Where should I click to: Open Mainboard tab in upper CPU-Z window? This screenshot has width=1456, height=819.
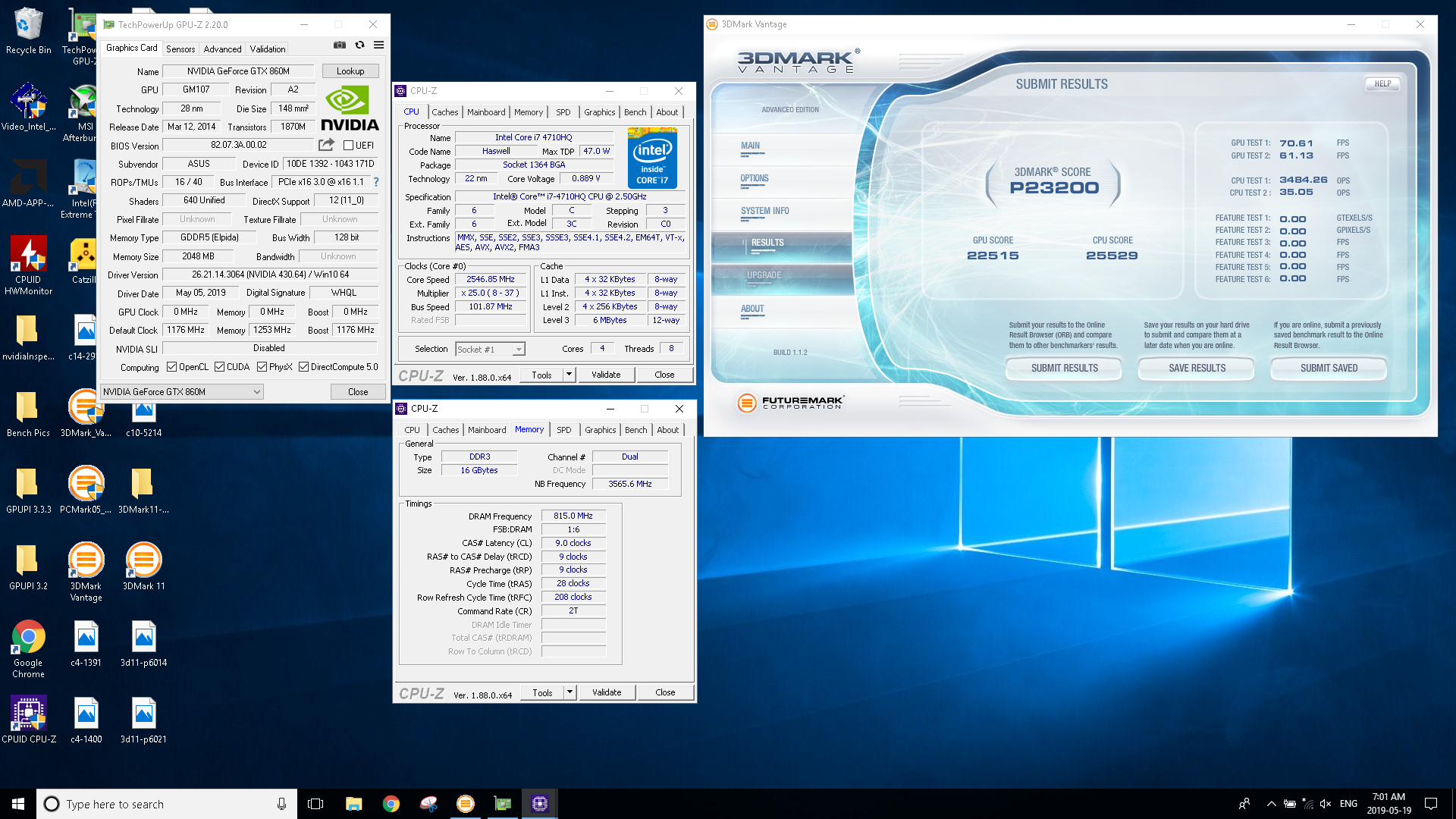pyautogui.click(x=486, y=112)
